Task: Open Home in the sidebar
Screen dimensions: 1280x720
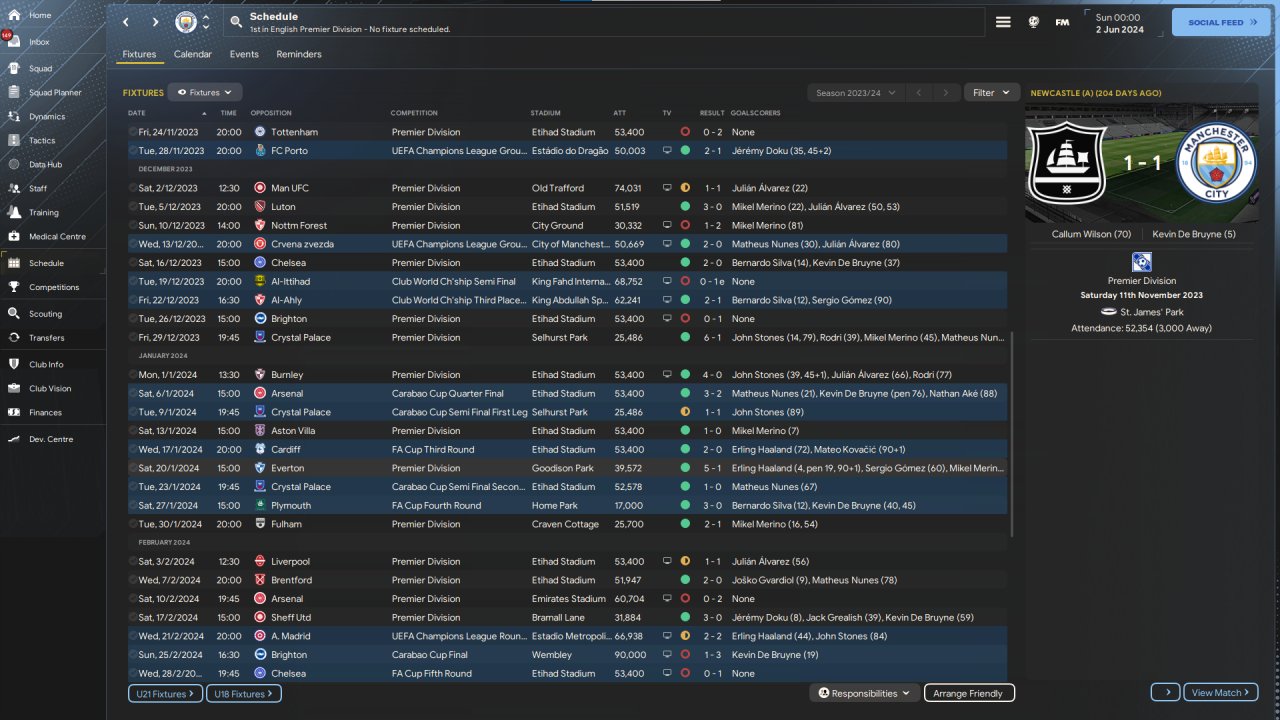Action: point(40,15)
